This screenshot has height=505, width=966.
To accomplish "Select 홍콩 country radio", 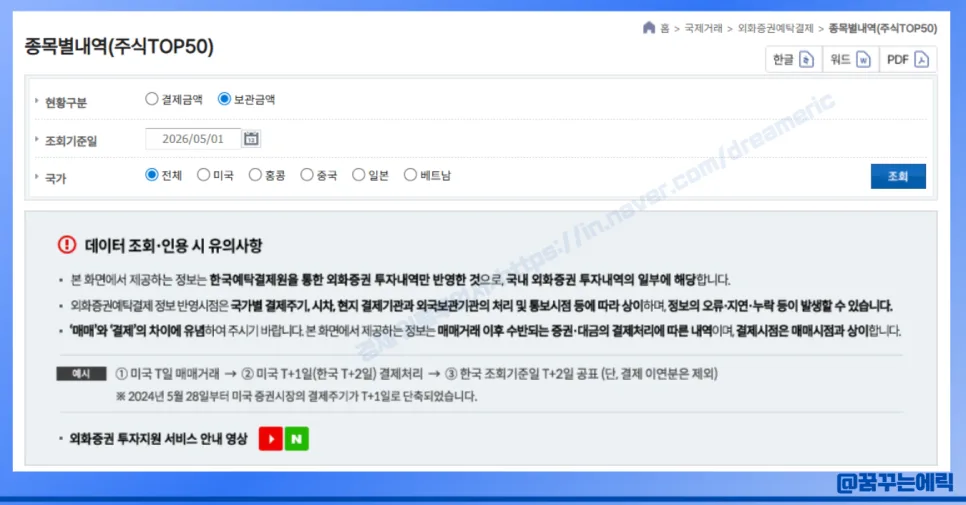I will point(255,175).
